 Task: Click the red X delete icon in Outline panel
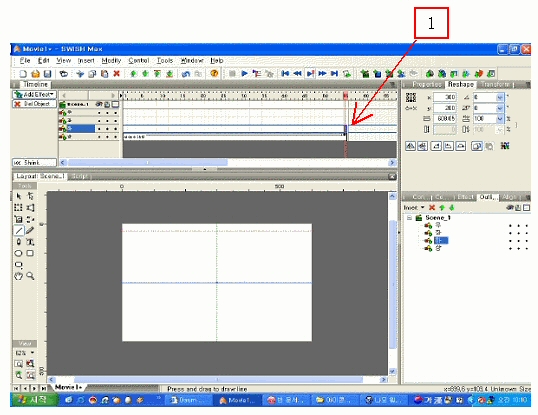(x=432, y=208)
